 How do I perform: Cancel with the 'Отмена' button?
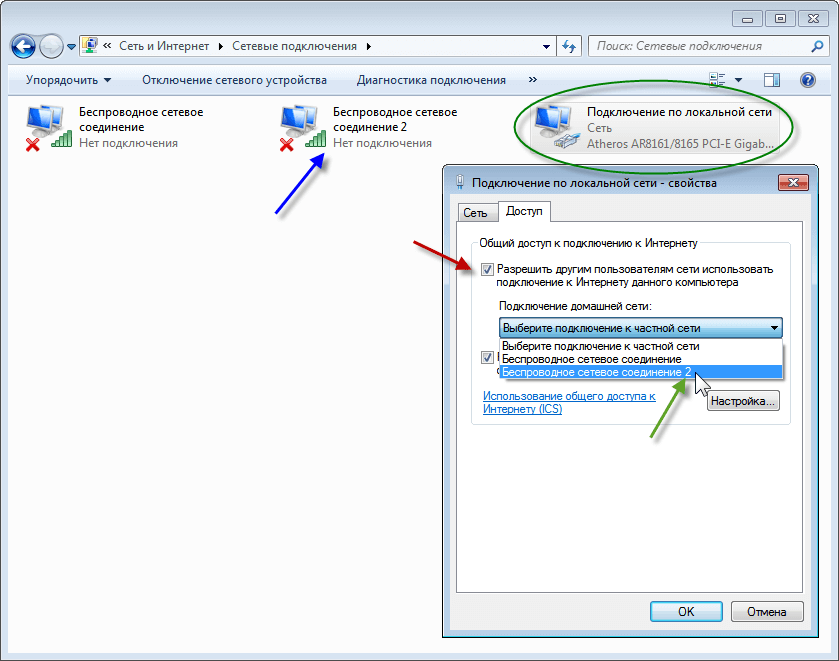tap(767, 612)
